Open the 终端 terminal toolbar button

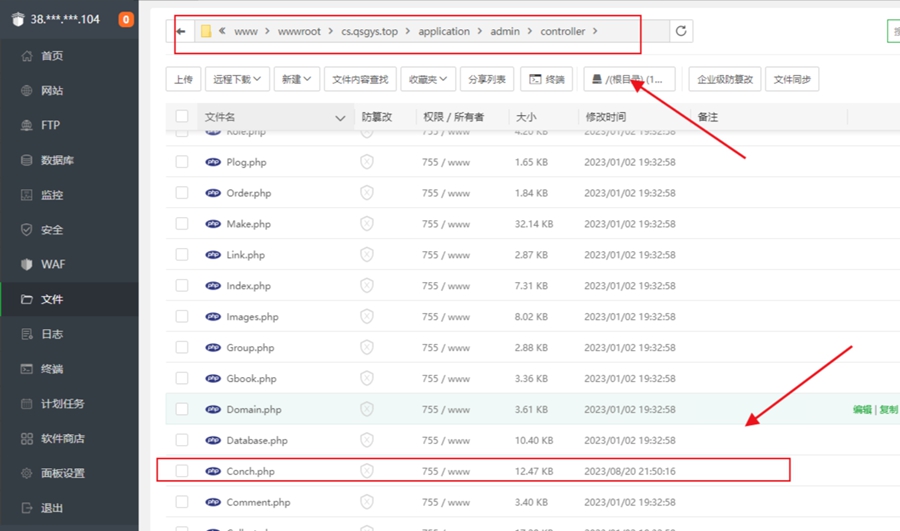547,80
